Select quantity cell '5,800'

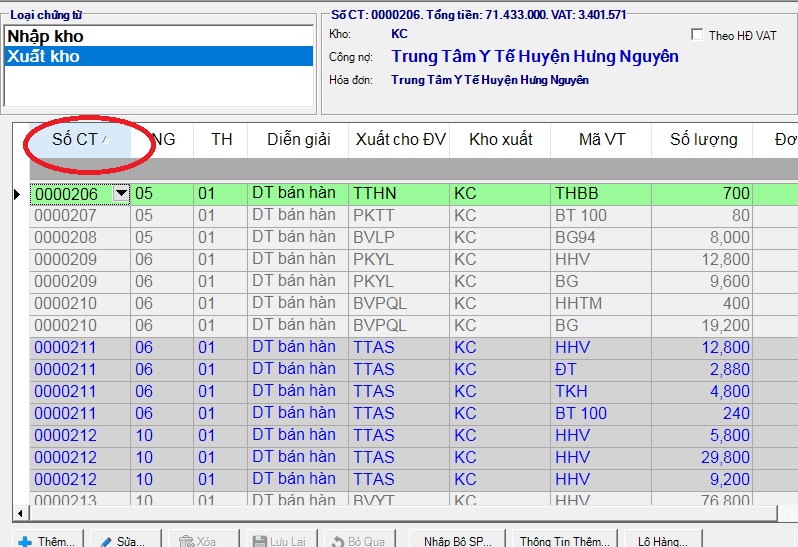point(702,435)
